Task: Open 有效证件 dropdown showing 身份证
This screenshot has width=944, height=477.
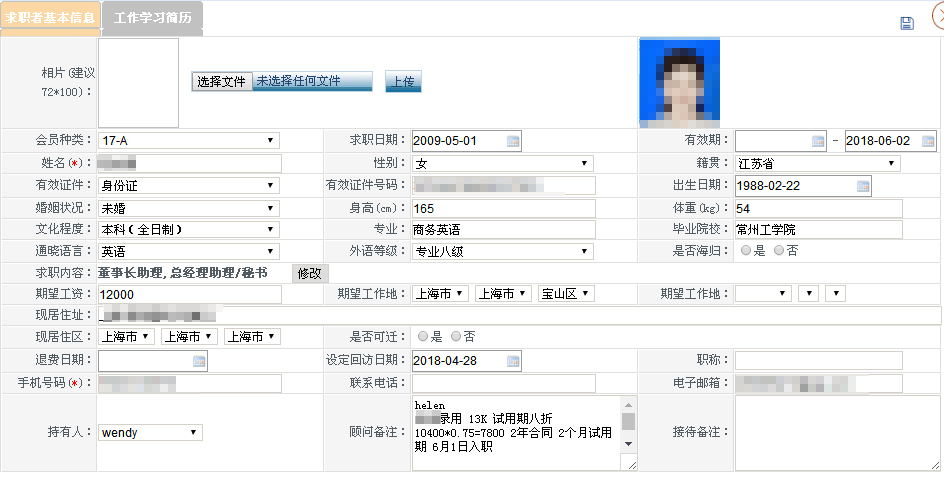Action: tap(189, 186)
